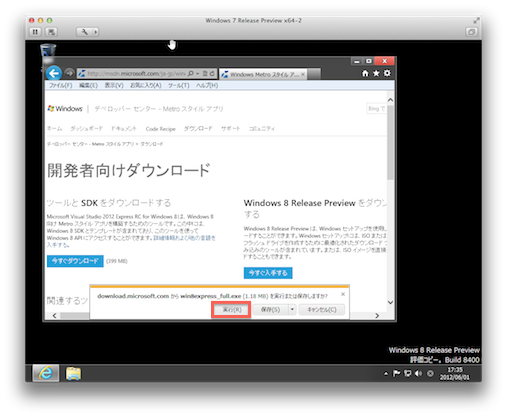Screen dimensions: 507x417
Task: Enter full screen via the Mac window arrows
Action: [x=476, y=21]
